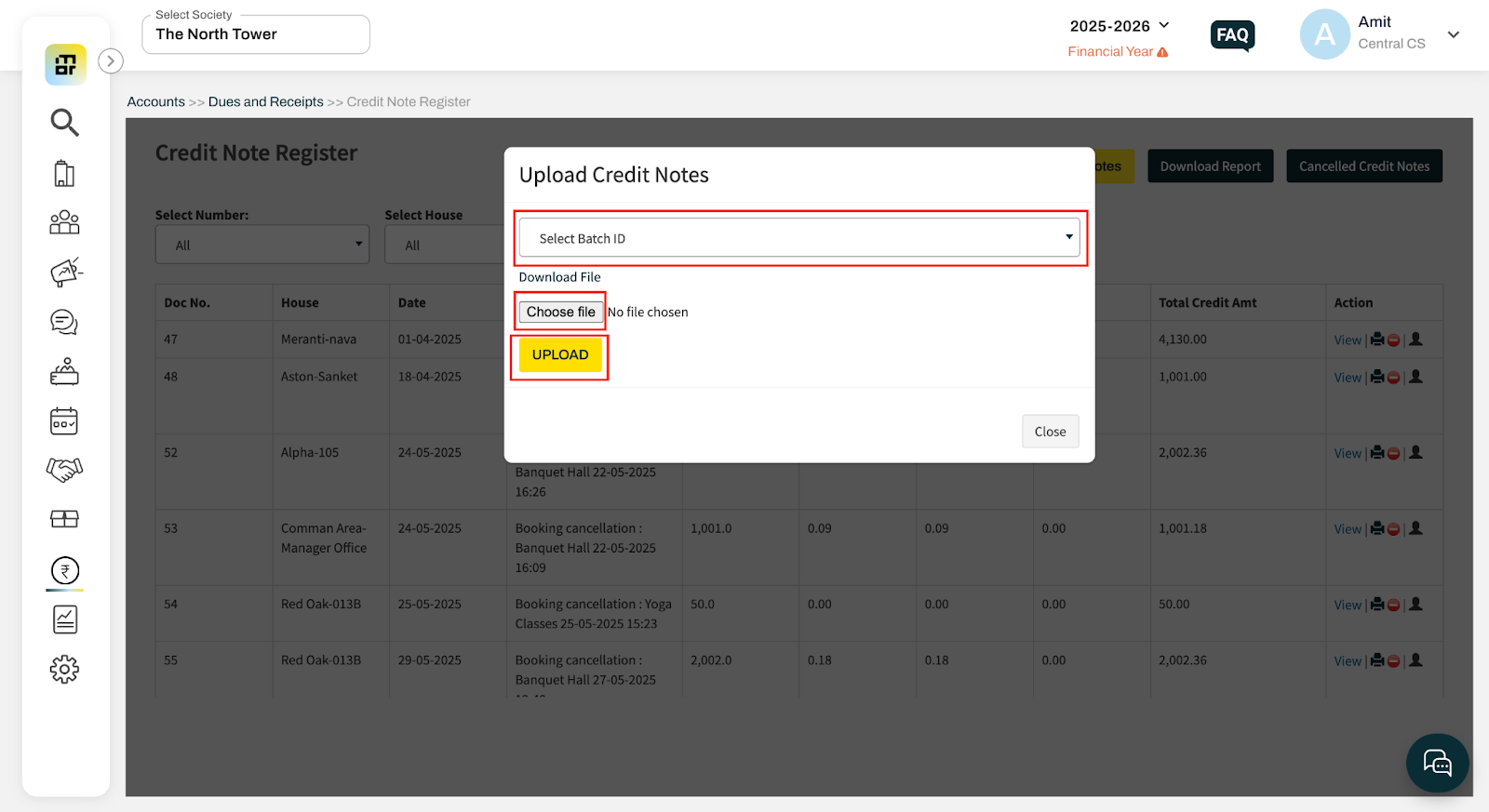
Task: Open the Select Number dropdown
Action: pyautogui.click(x=262, y=246)
